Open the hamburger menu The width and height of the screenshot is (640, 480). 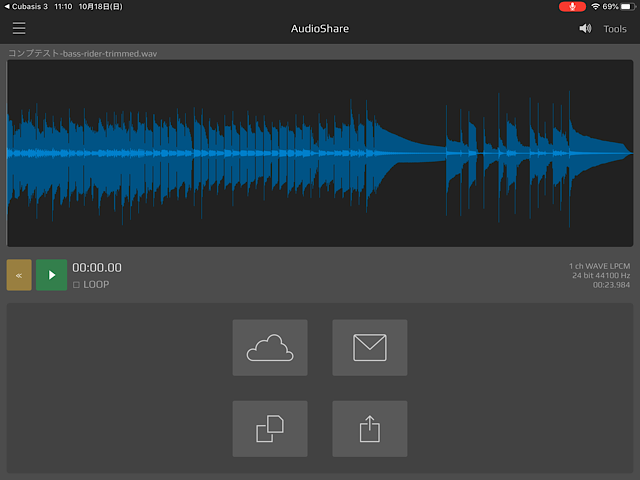pyautogui.click(x=19, y=29)
